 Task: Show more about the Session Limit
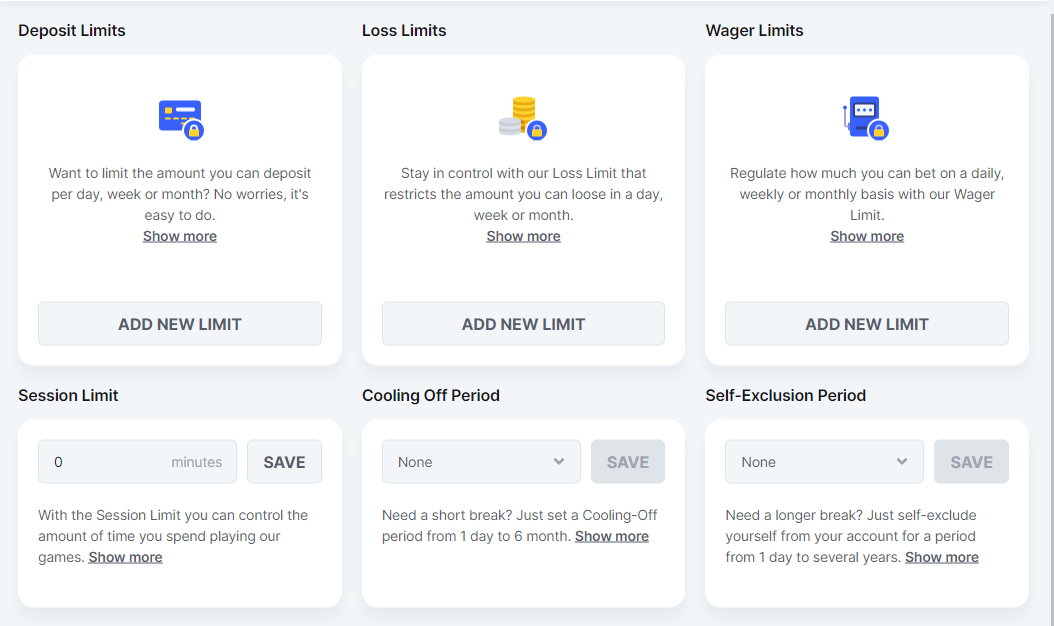point(125,557)
